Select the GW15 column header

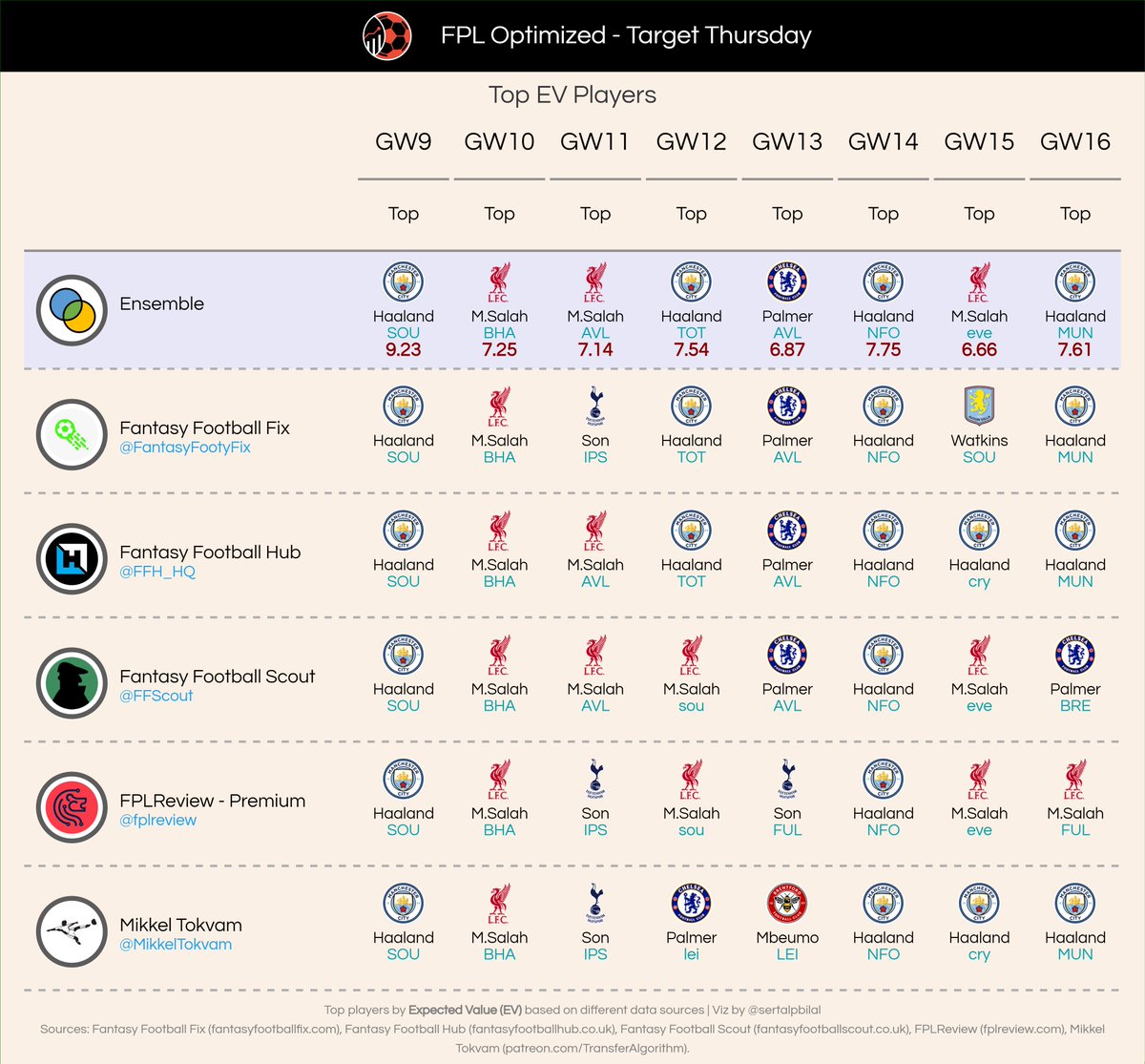coord(979,142)
